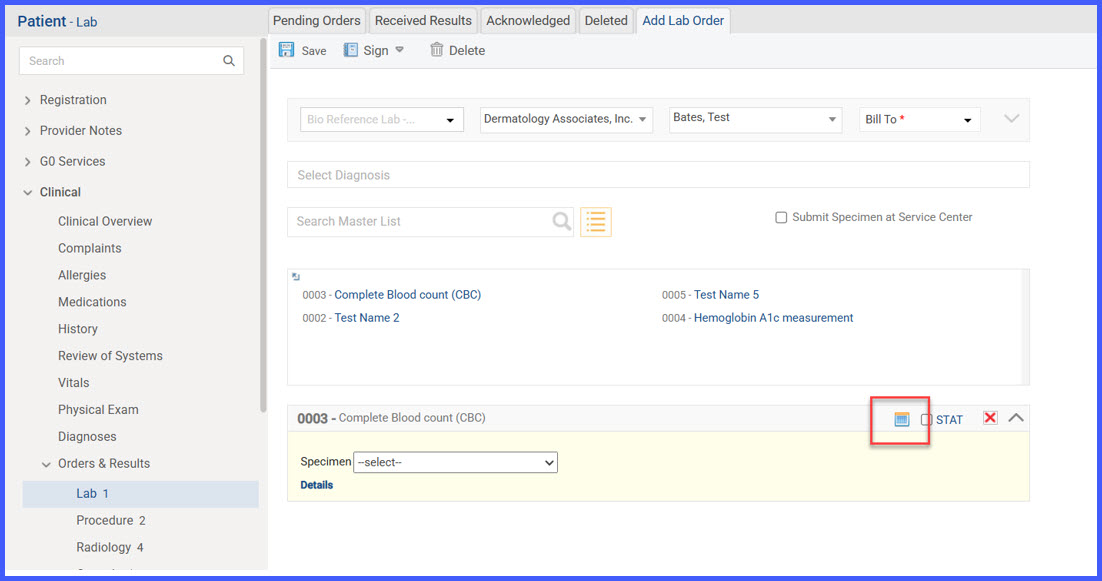Open the Bio Reference Lab dropdown

(382, 119)
